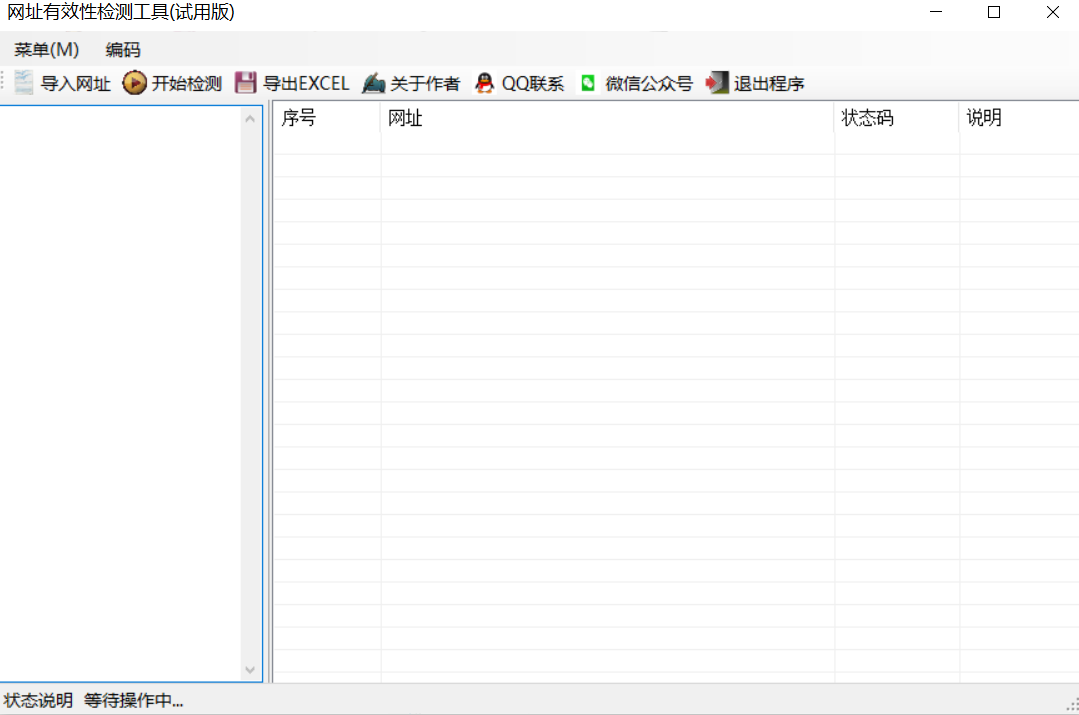Sort by the 序号 column header
Viewport: 1079px width, 715px height.
coord(327,118)
